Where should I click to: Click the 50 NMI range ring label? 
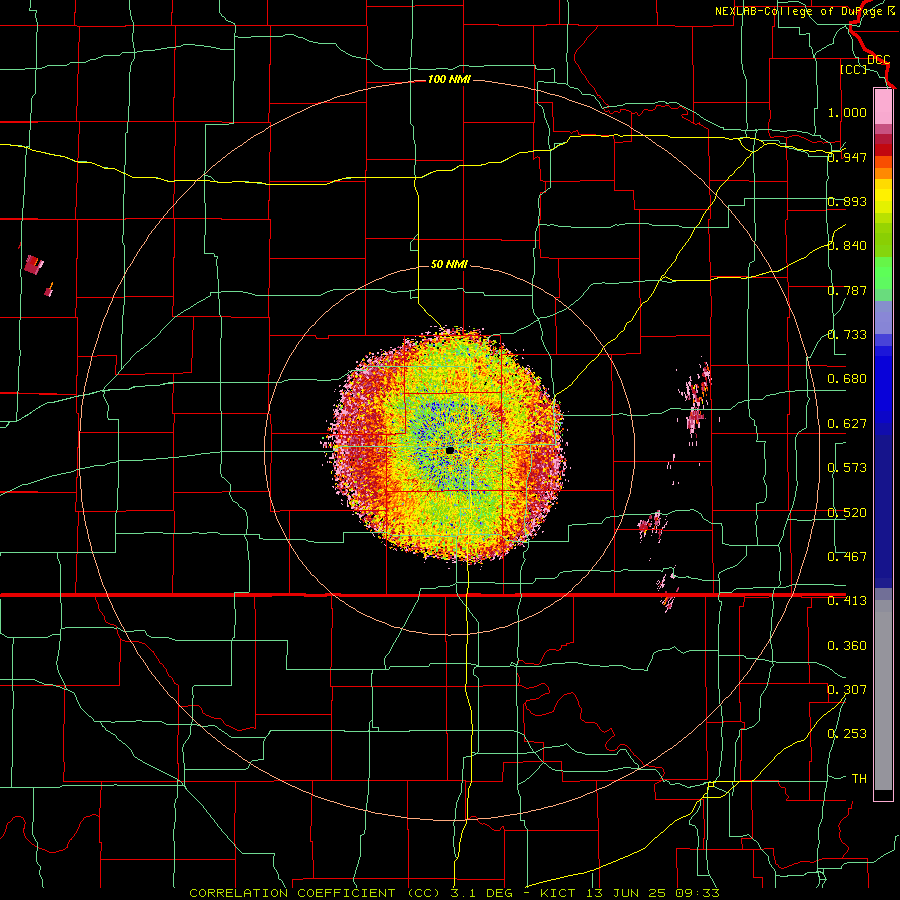coord(449,264)
